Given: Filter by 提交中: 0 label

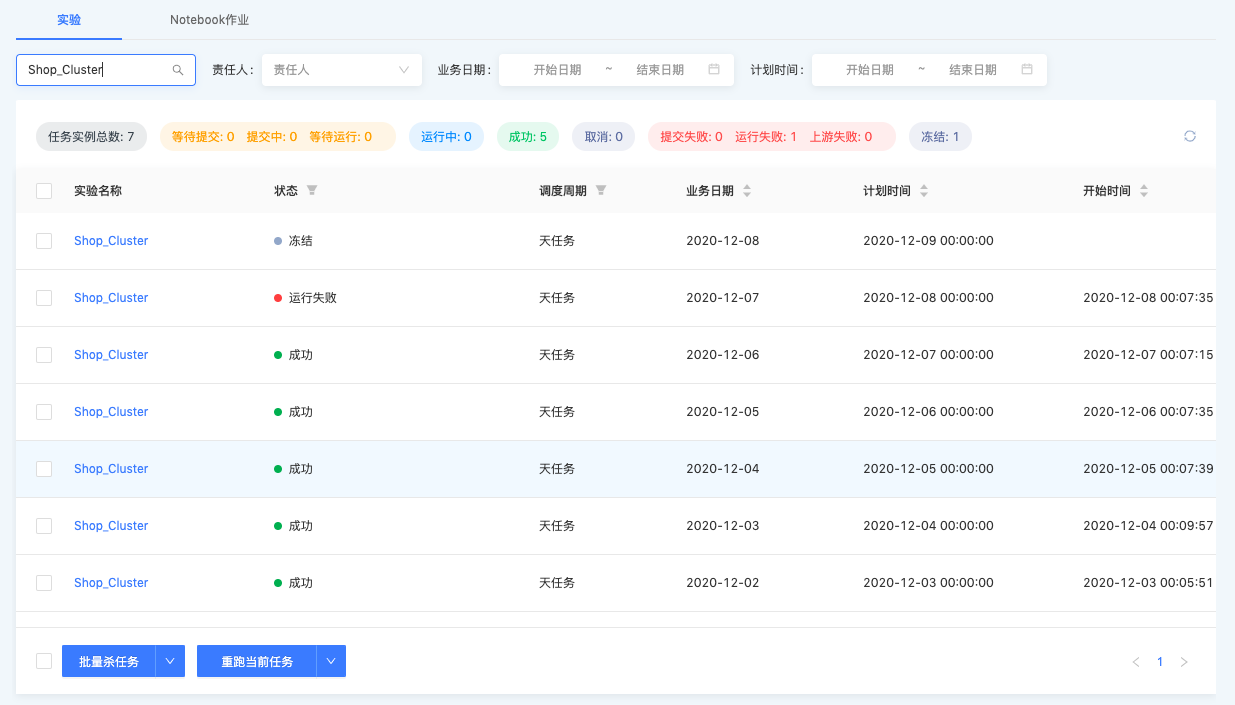Looking at the screenshot, I should [272, 136].
